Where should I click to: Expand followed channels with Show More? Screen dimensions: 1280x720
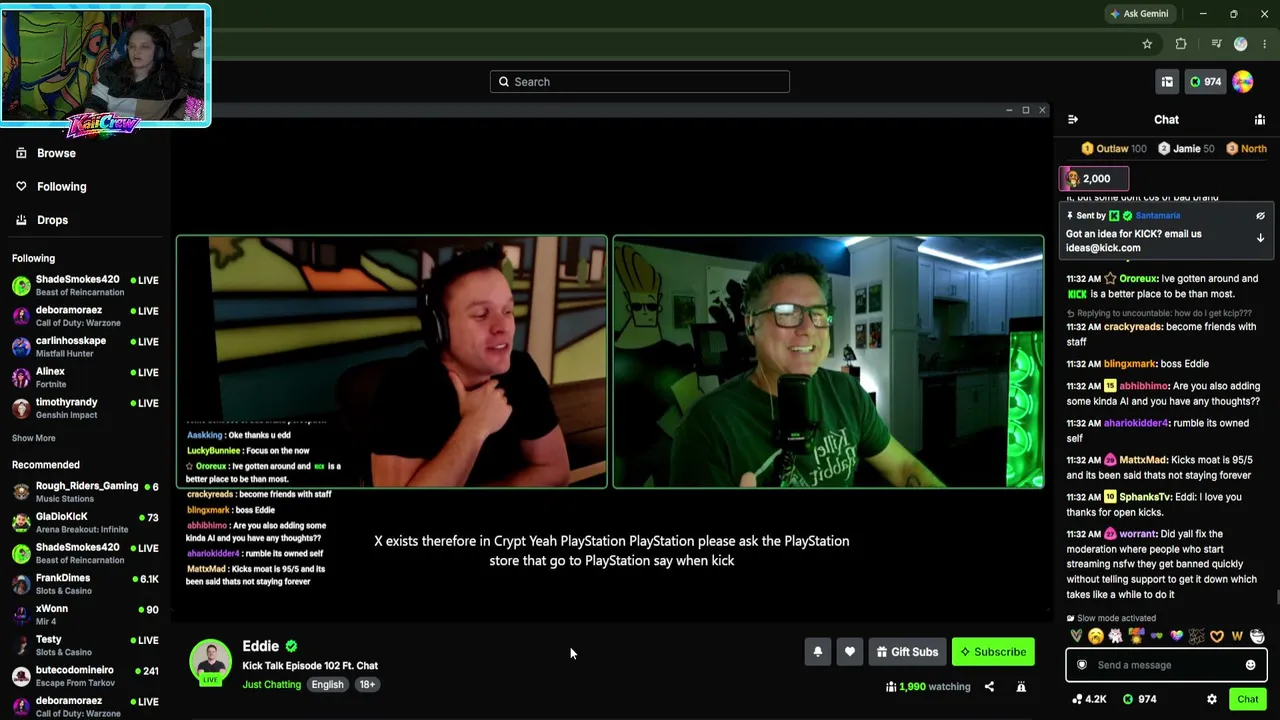pyautogui.click(x=33, y=438)
